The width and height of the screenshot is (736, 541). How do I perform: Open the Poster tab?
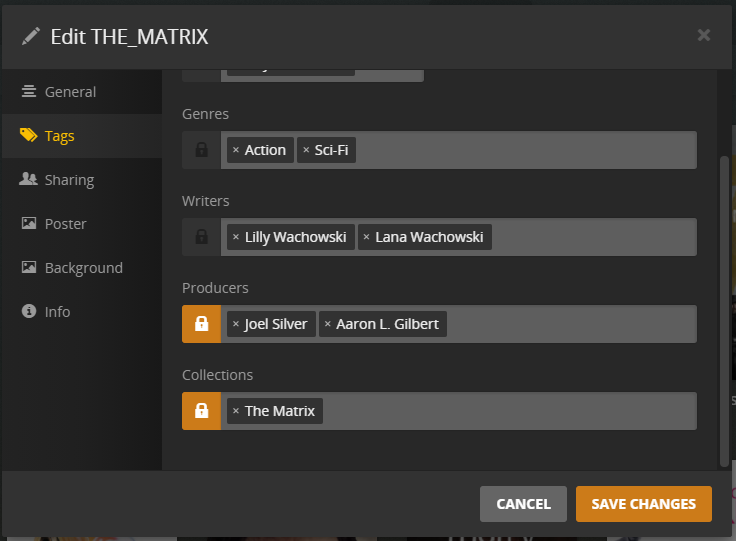tap(82, 224)
